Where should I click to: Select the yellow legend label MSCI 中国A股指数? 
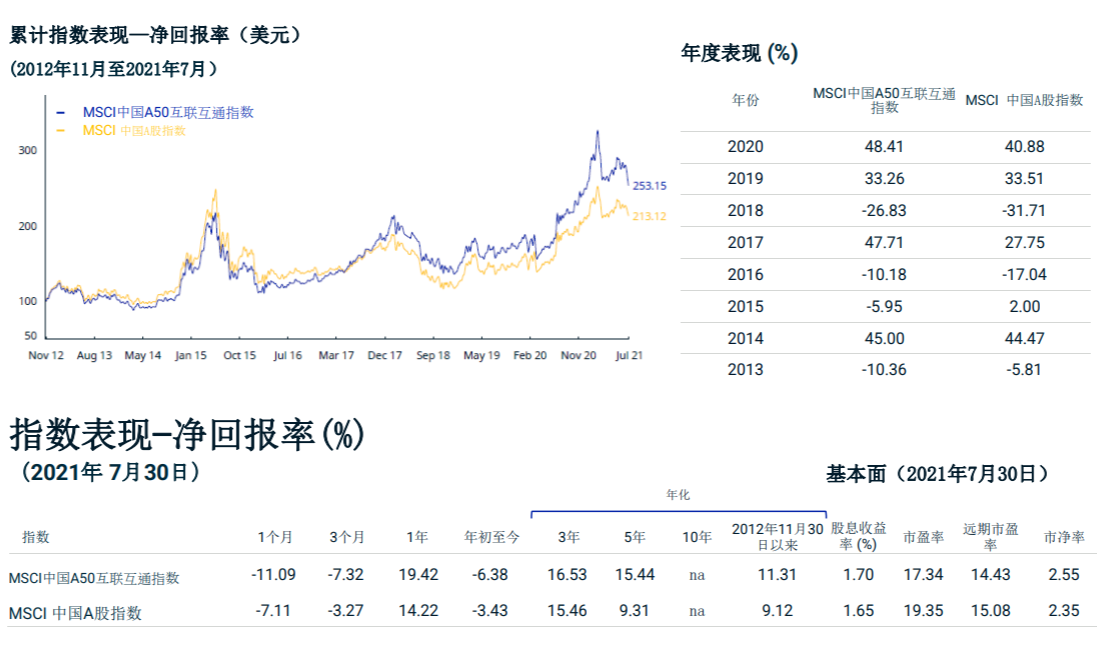pyautogui.click(x=134, y=131)
